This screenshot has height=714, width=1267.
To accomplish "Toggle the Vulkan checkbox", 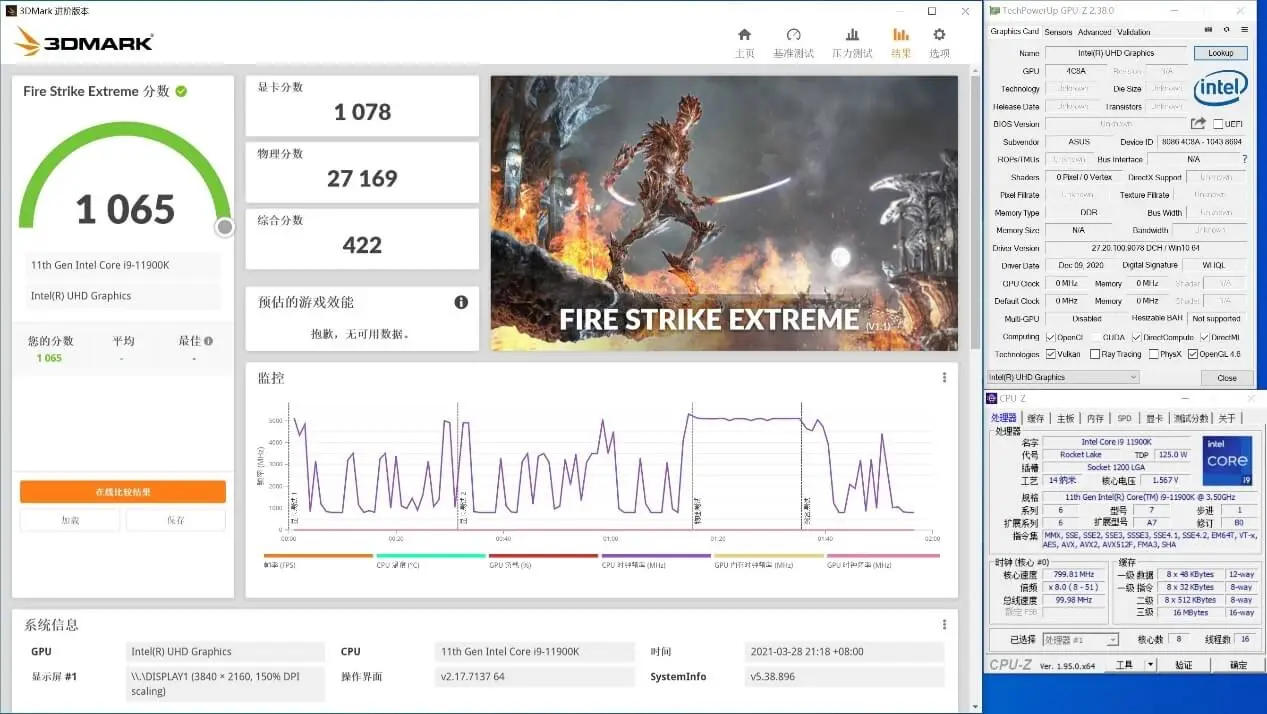I will pos(1050,354).
